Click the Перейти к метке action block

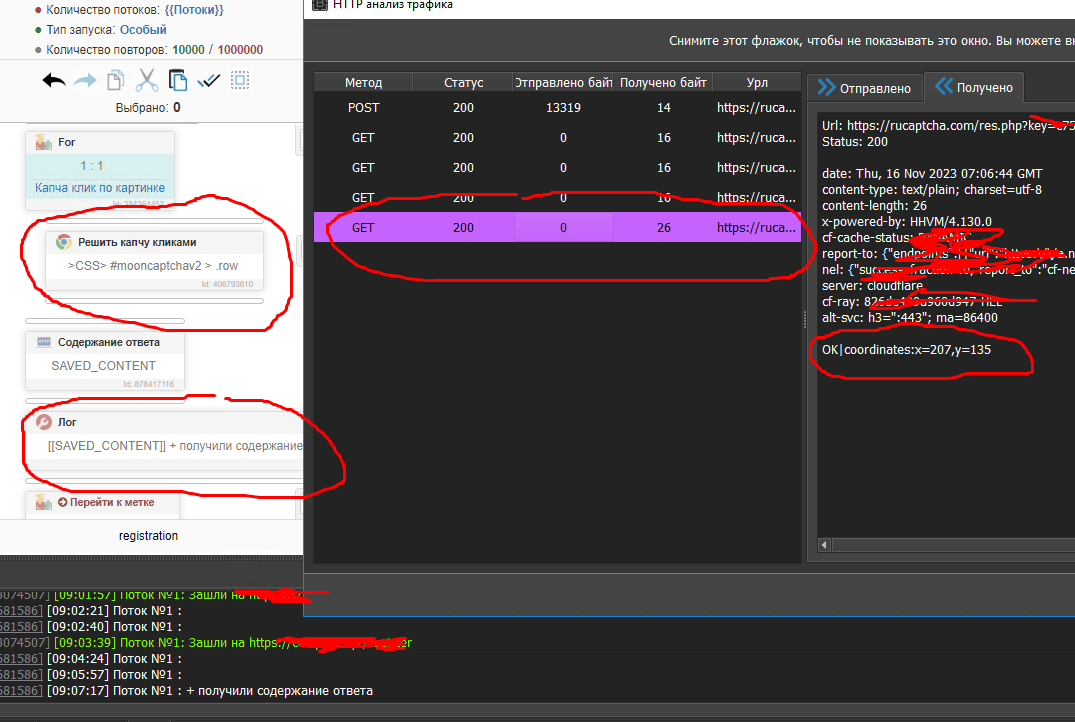coord(105,502)
